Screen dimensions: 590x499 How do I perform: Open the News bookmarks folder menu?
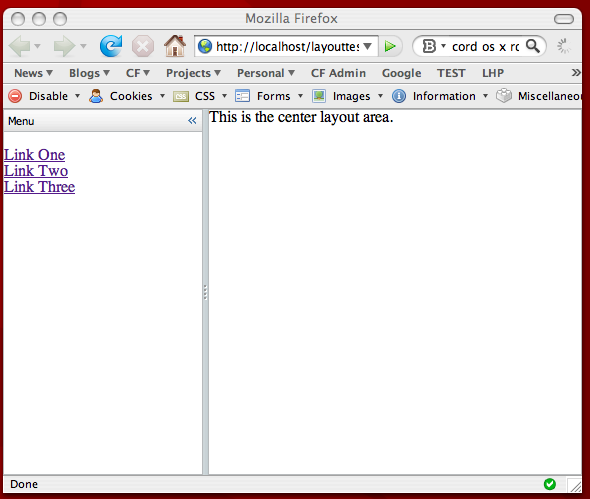tap(33, 73)
